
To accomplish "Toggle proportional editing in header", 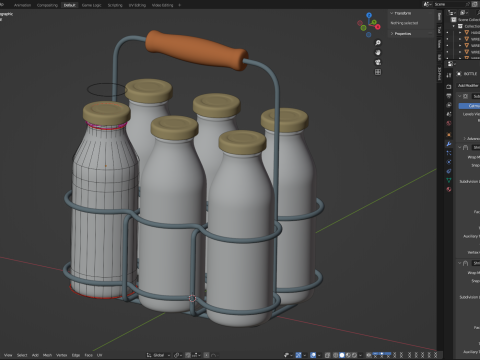I will tap(207, 355).
